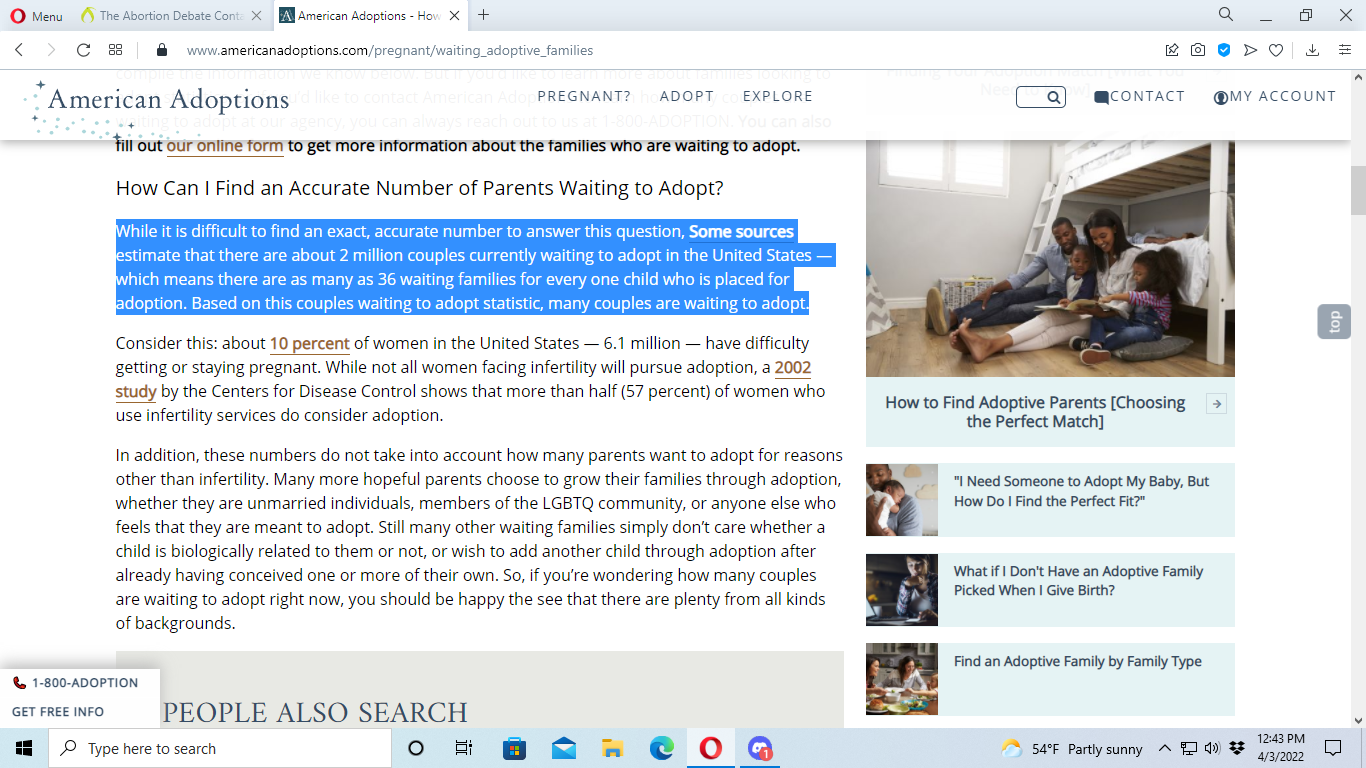This screenshot has height=768, width=1366.
Task: Launch Microsoft Edge from taskbar
Action: point(661,748)
